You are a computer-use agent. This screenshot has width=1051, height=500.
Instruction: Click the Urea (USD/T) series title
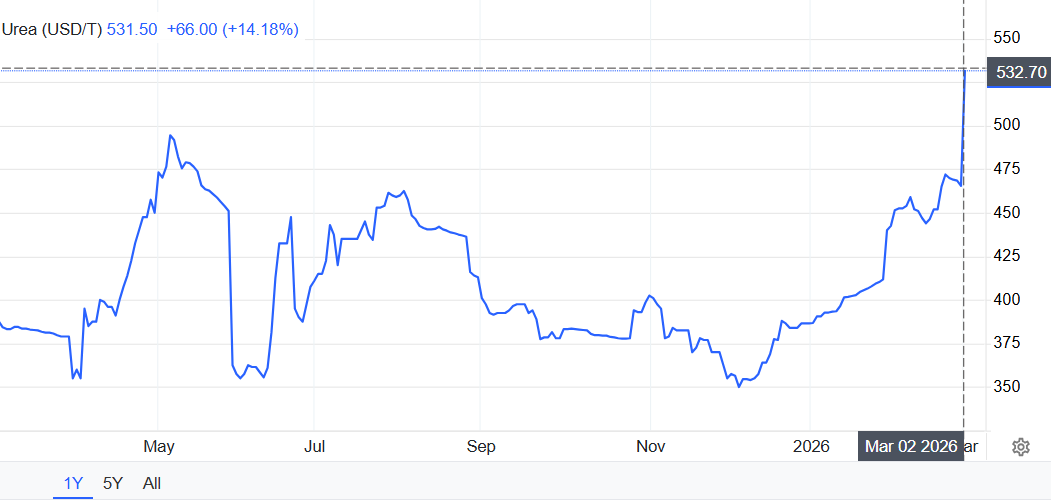pos(51,30)
